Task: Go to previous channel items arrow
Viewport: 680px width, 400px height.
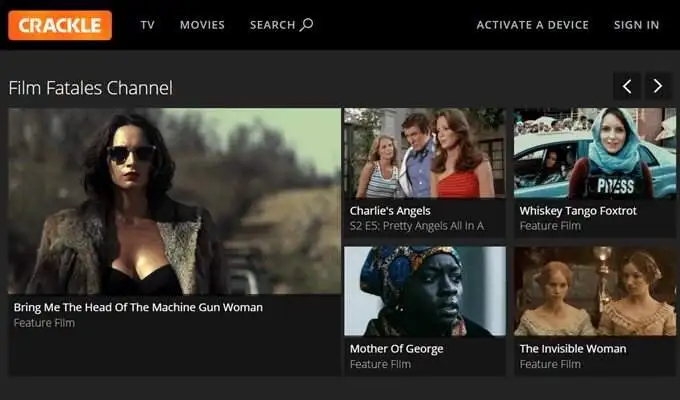Action: [x=627, y=86]
